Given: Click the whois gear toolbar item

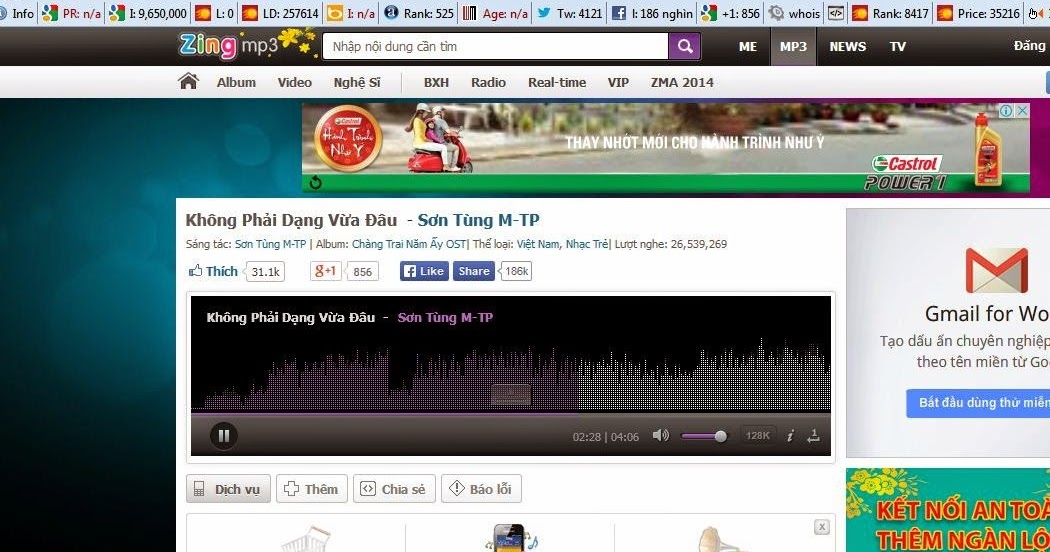Looking at the screenshot, I should coord(794,13).
